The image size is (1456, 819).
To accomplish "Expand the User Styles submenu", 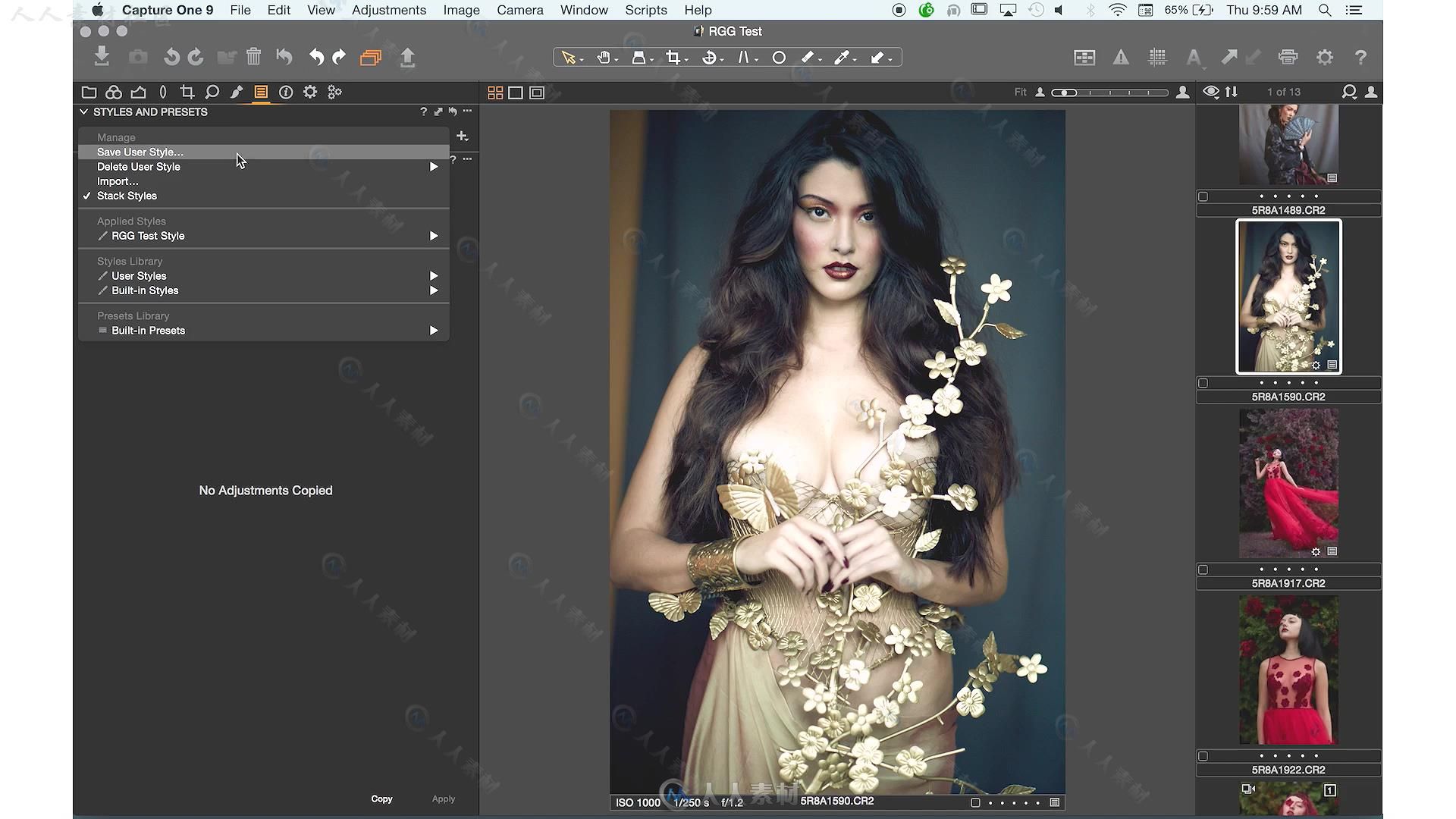I will click(434, 276).
